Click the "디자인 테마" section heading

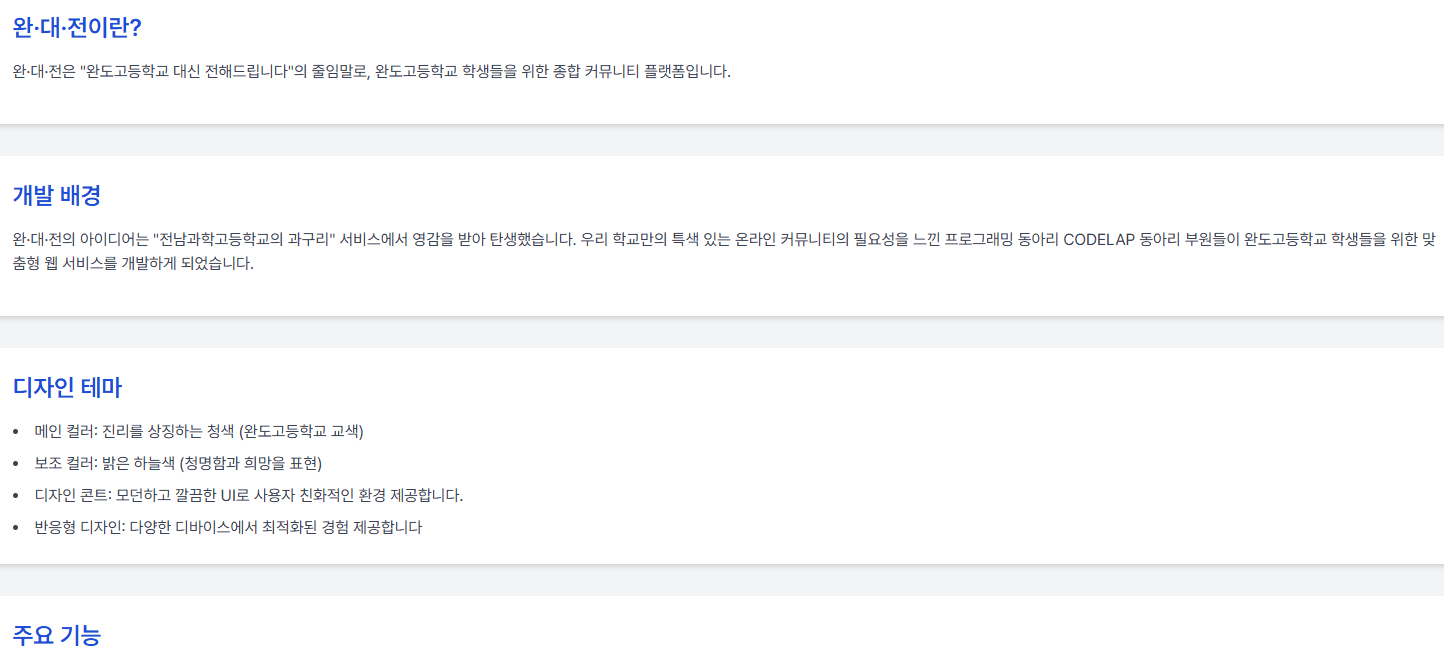pos(67,387)
